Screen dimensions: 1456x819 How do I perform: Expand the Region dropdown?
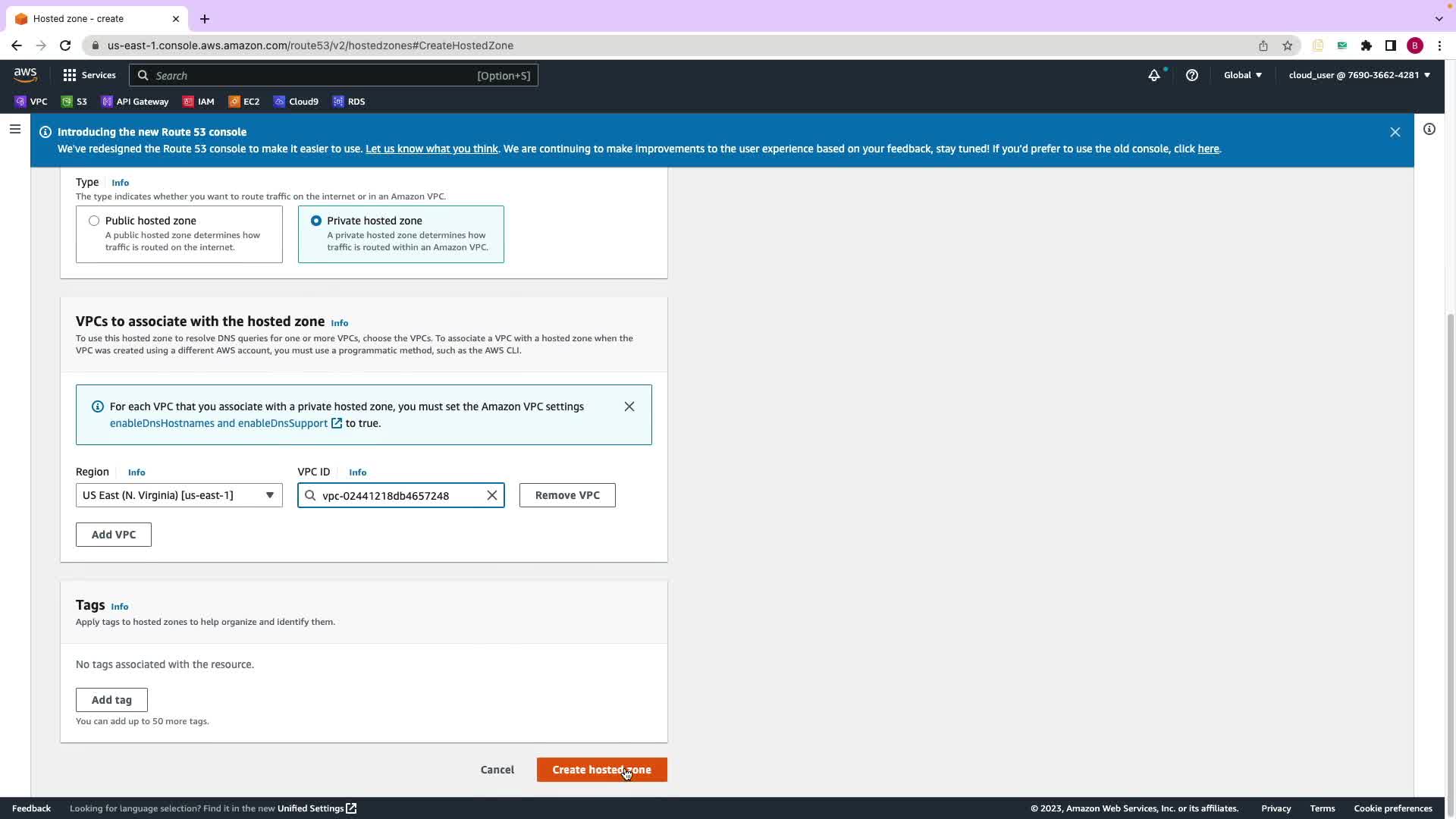point(179,495)
